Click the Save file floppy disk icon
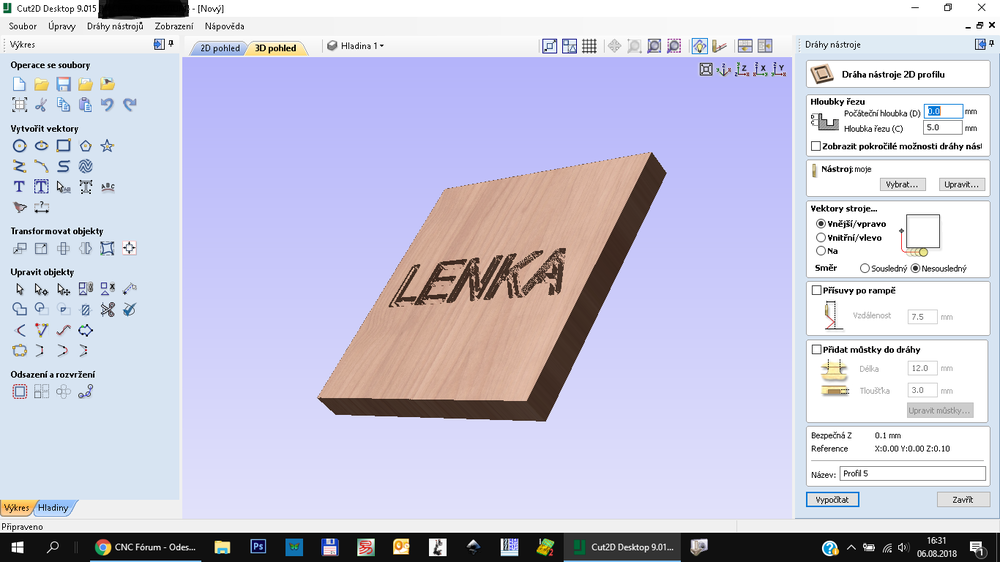Viewport: 1000px width, 562px height. coord(63,84)
